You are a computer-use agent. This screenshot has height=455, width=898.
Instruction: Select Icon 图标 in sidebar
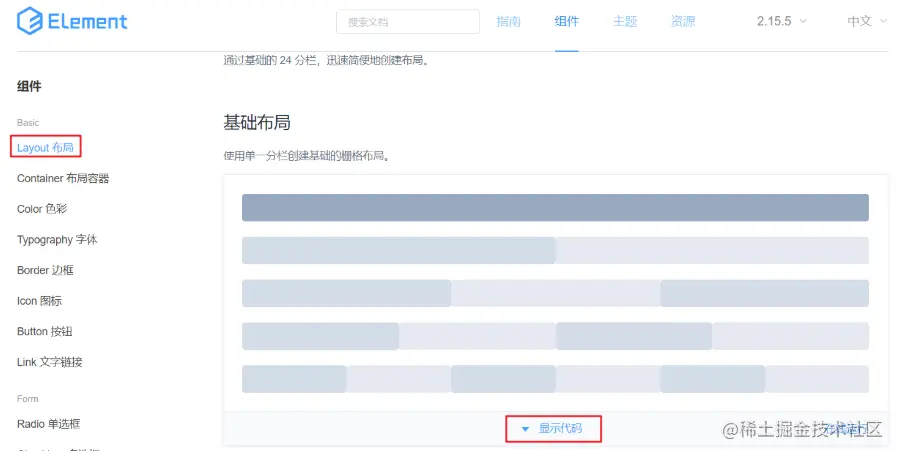tap(40, 301)
